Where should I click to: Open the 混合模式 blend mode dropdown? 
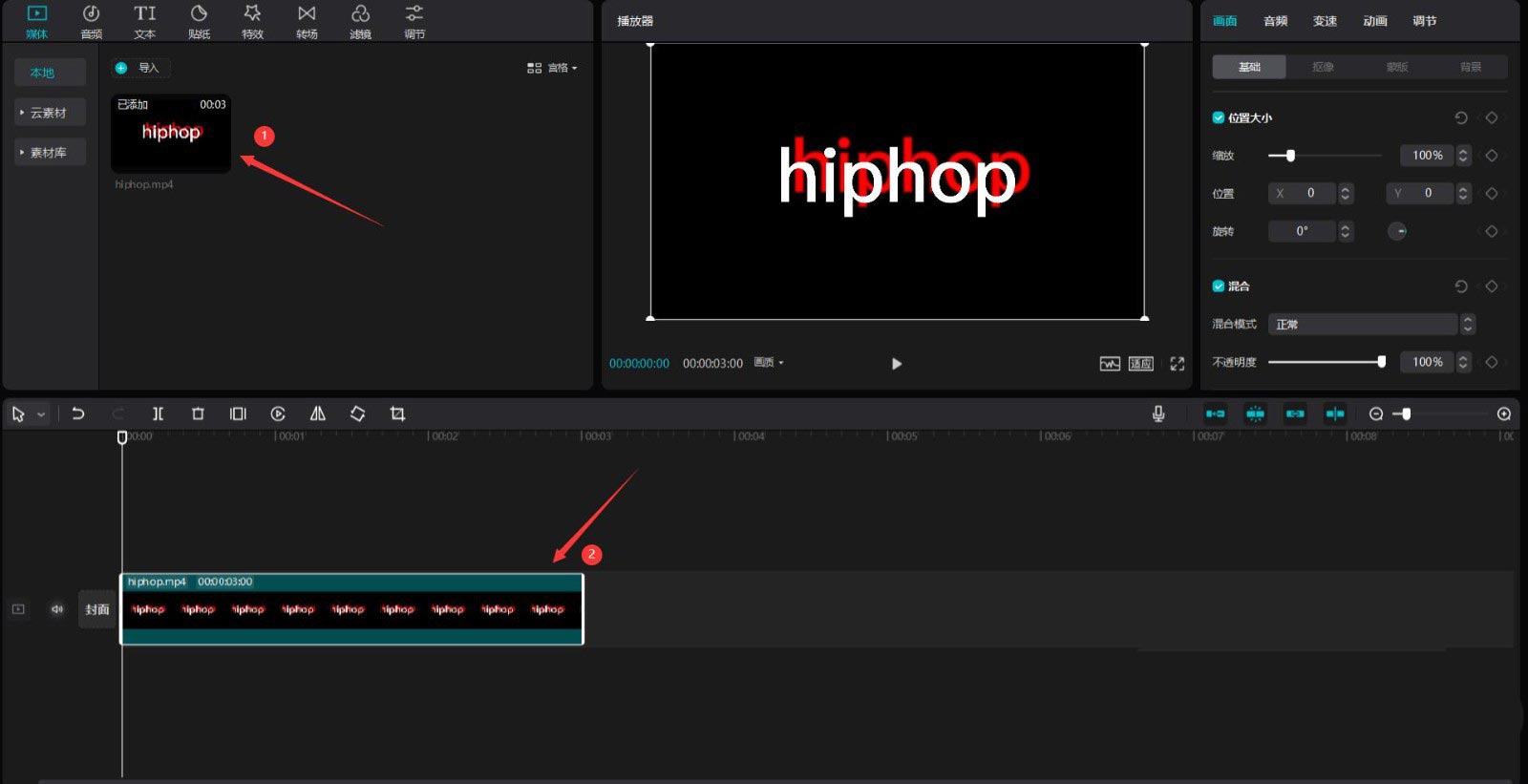point(1371,324)
